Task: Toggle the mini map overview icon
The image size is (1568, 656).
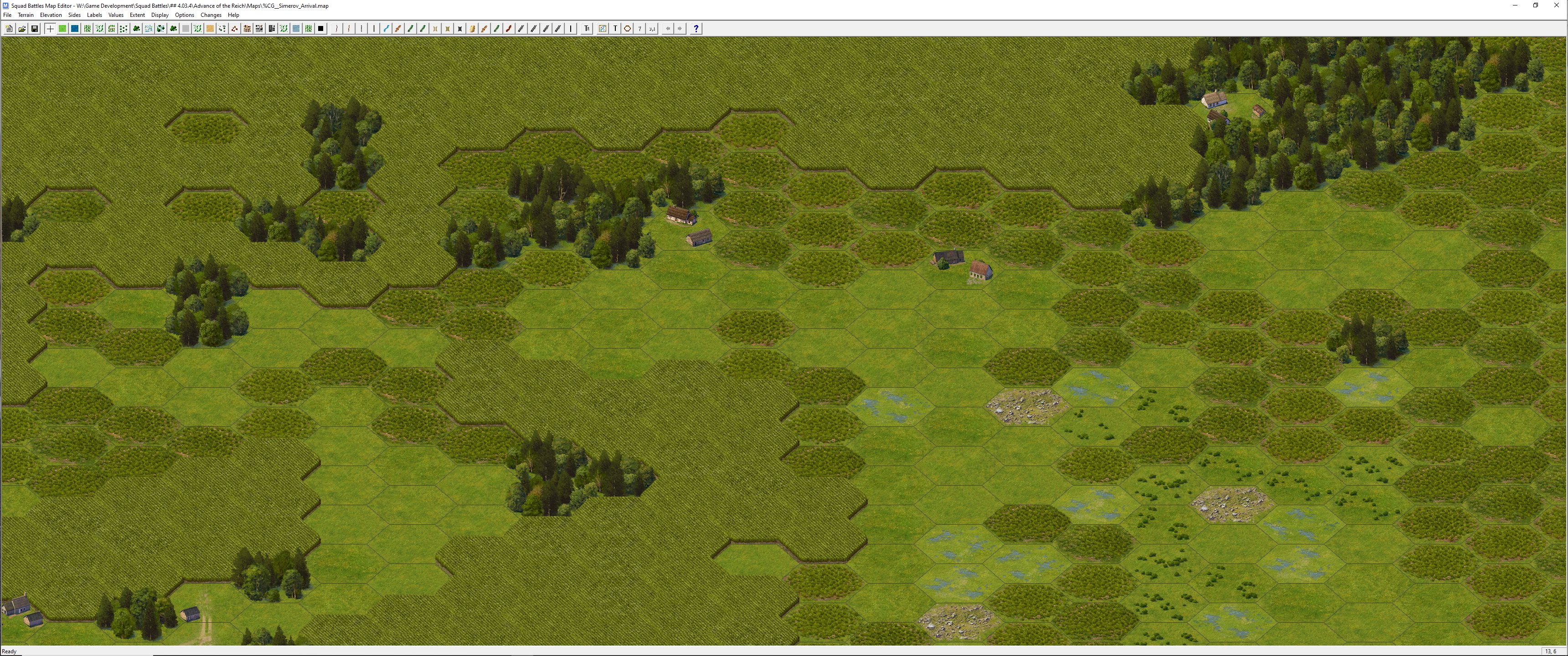Action: tap(602, 29)
